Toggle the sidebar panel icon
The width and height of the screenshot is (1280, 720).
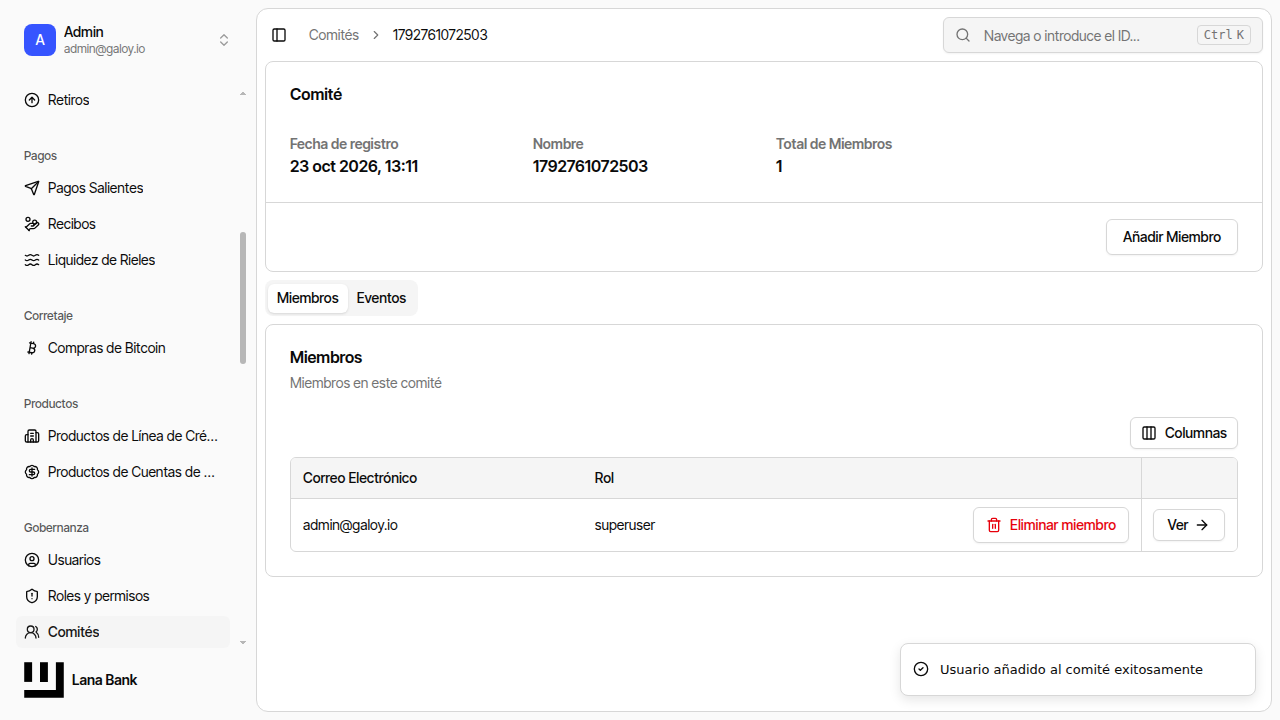(x=279, y=35)
